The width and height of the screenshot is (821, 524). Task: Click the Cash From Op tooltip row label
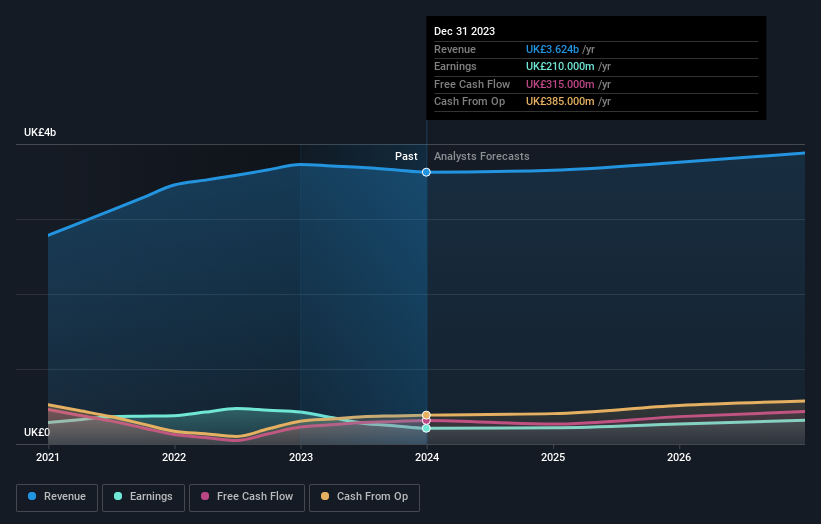pos(470,102)
